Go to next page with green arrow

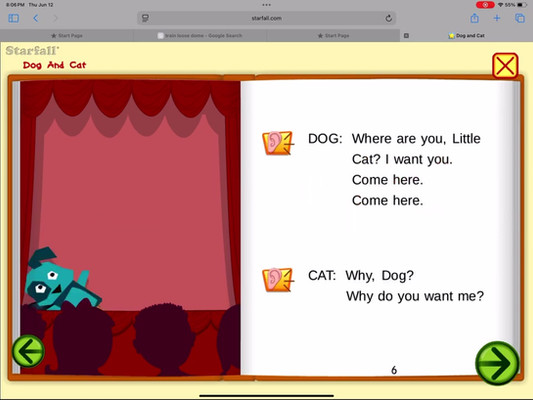497,363
